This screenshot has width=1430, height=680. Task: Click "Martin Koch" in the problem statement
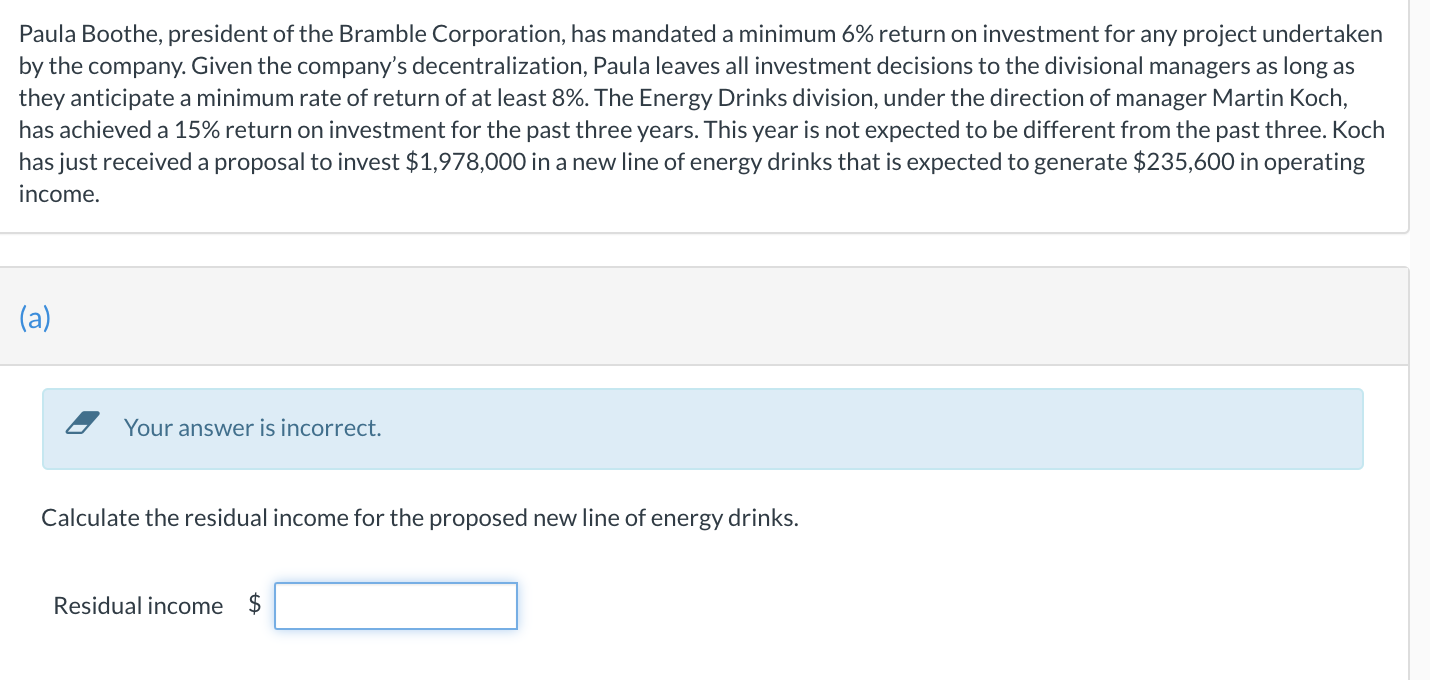point(1277,98)
